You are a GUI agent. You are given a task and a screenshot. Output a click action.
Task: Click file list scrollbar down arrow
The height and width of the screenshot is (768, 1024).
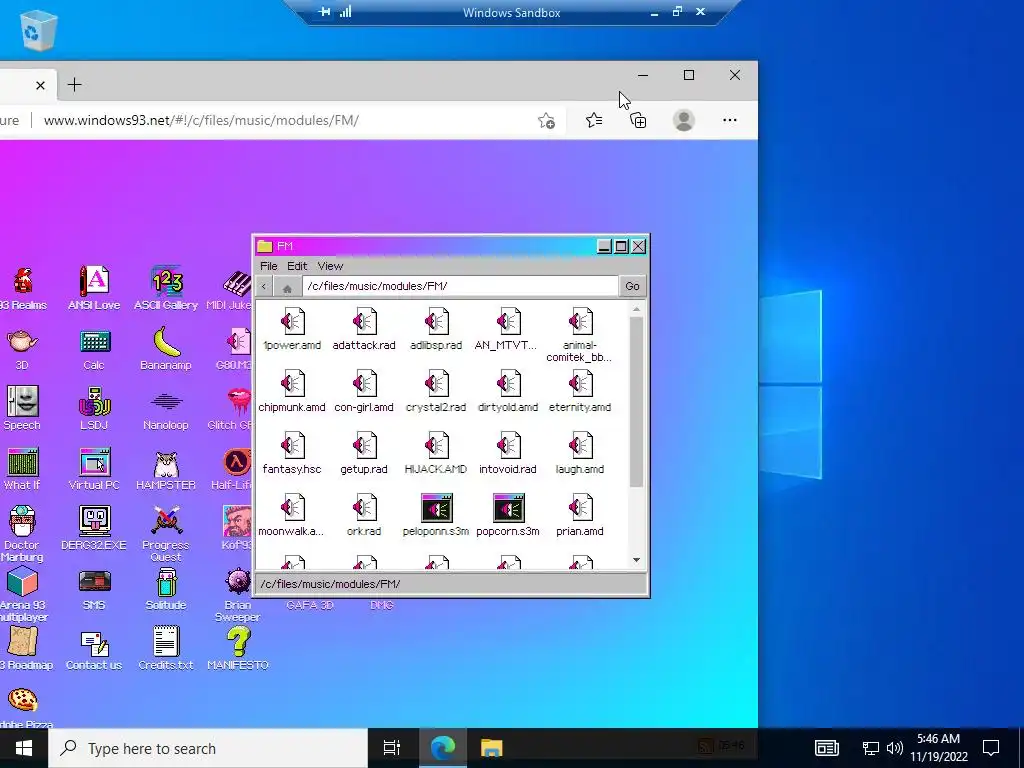[637, 560]
